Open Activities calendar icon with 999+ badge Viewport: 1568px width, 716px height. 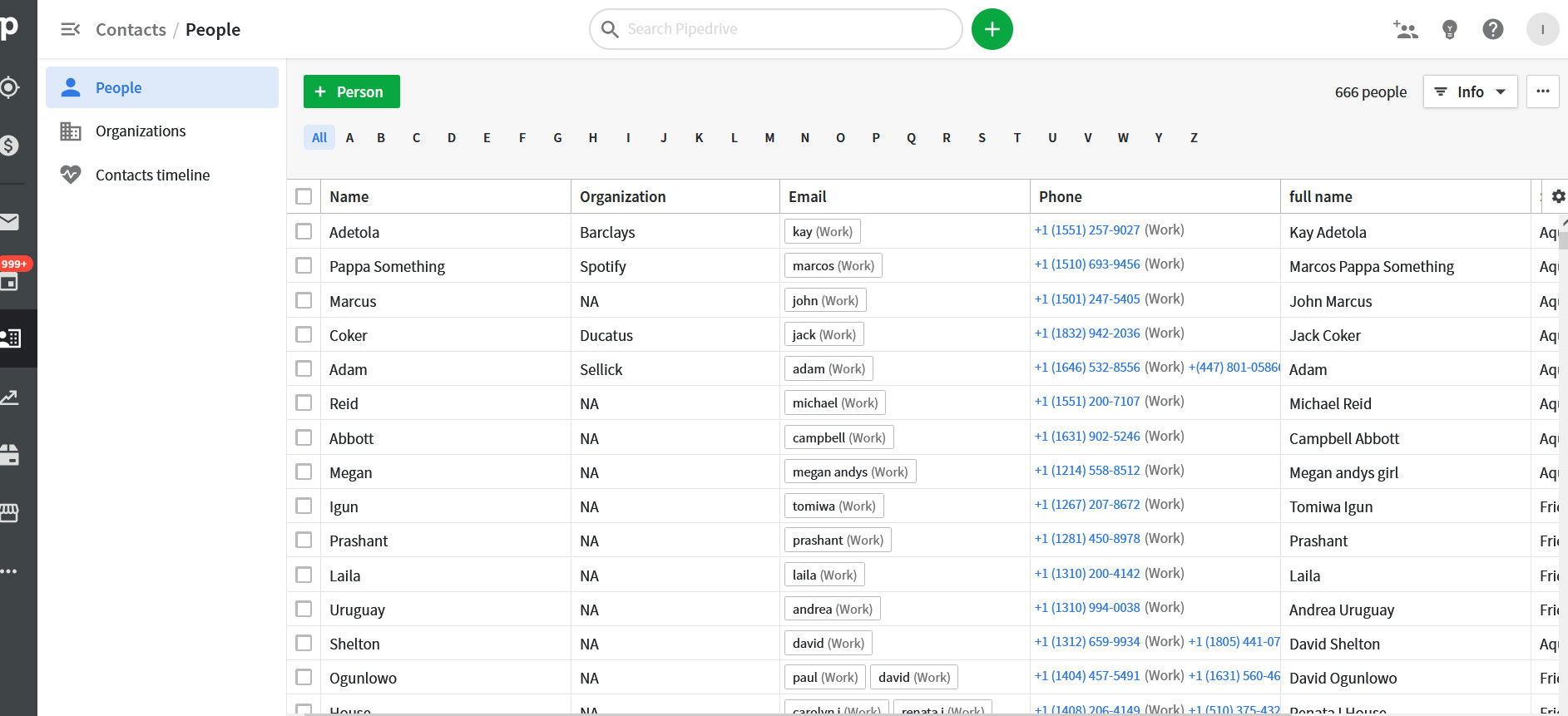coord(9,280)
